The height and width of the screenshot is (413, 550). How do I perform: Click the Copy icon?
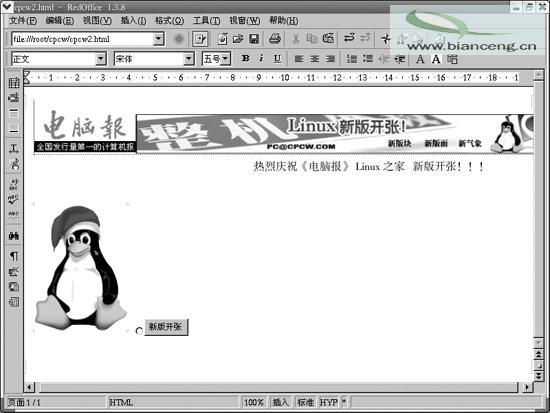(x=311, y=38)
